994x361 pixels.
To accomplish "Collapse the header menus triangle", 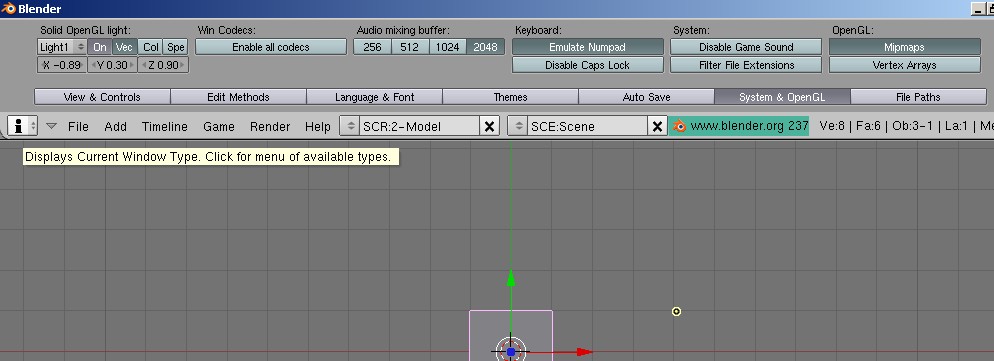I will click(52, 126).
